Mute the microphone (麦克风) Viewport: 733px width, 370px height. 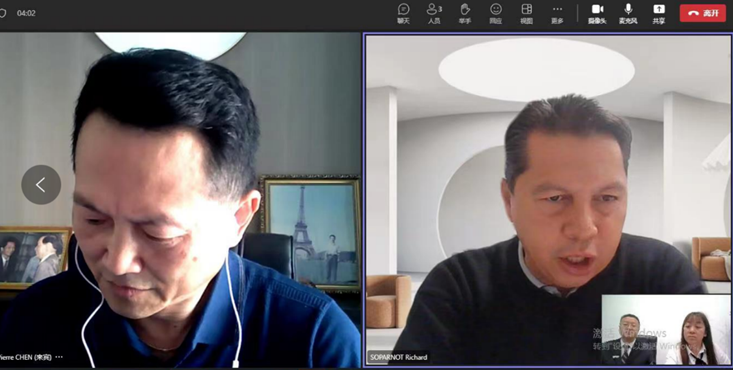[x=628, y=14]
